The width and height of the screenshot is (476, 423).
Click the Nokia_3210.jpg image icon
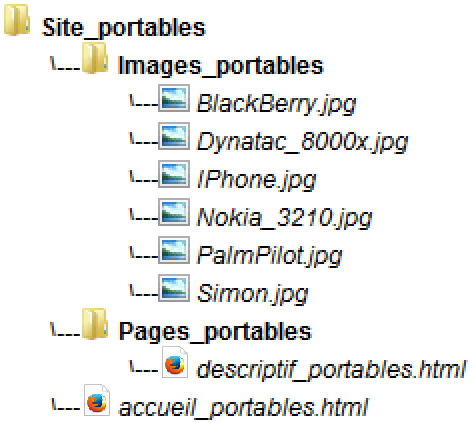(x=174, y=212)
